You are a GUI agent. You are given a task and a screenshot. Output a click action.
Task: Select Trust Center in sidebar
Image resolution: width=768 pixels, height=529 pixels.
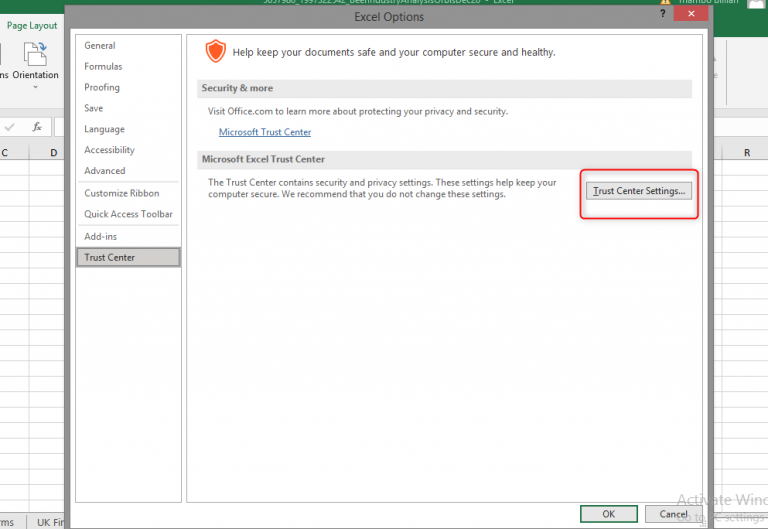[128, 258]
